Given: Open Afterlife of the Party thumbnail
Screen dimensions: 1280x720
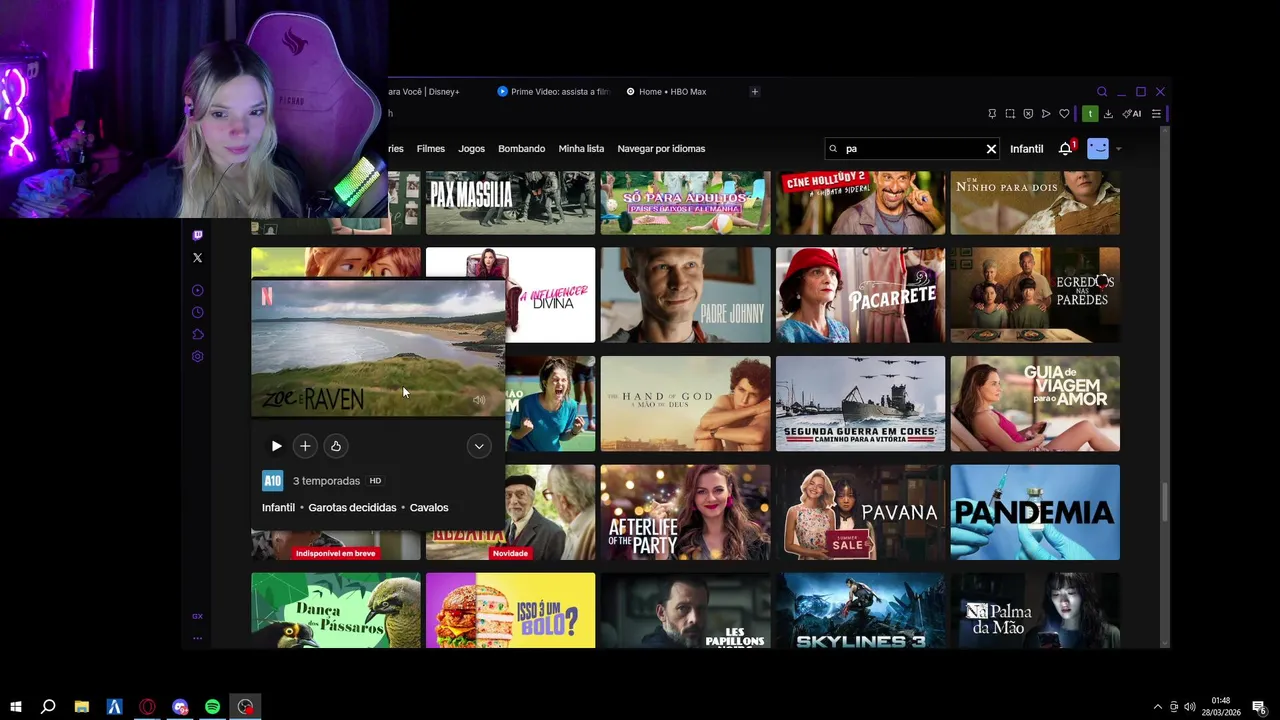Looking at the screenshot, I should [x=685, y=512].
